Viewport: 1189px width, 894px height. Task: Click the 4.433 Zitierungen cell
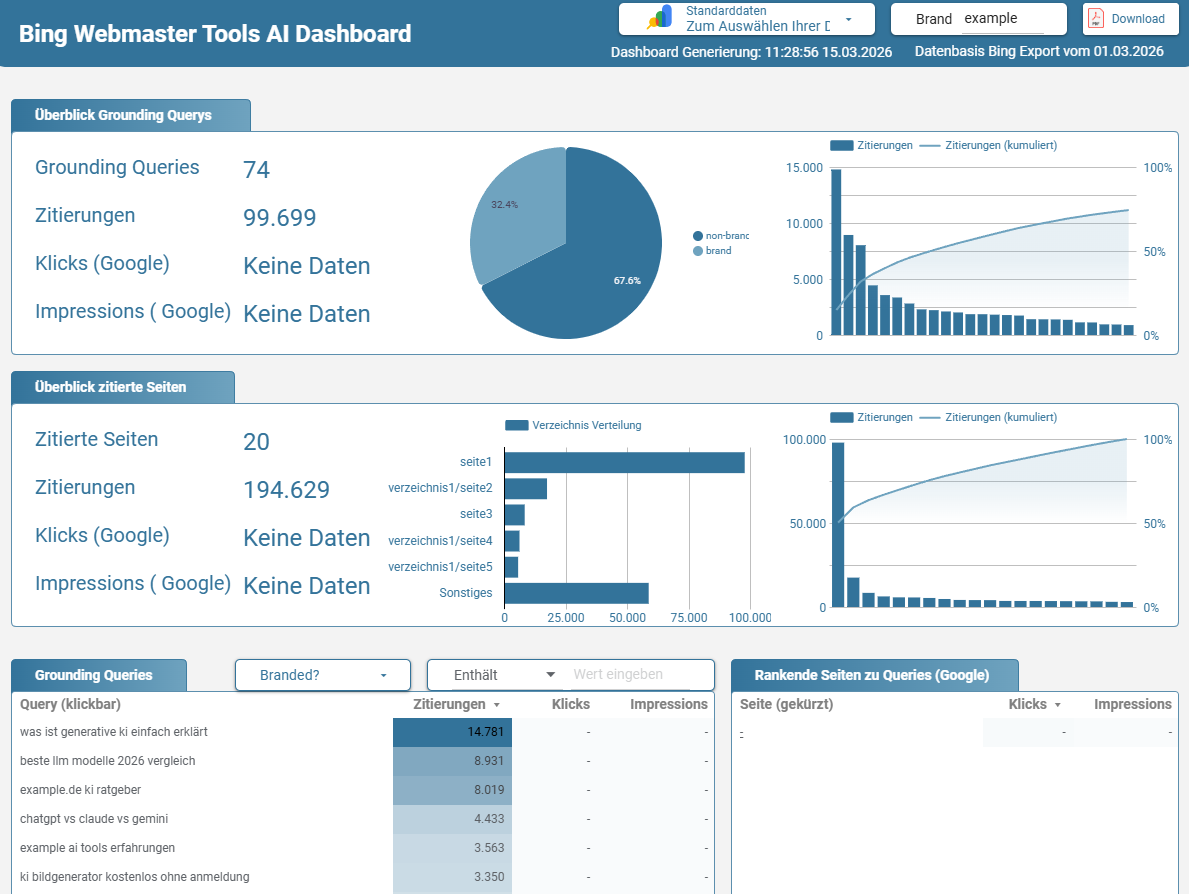[452, 819]
